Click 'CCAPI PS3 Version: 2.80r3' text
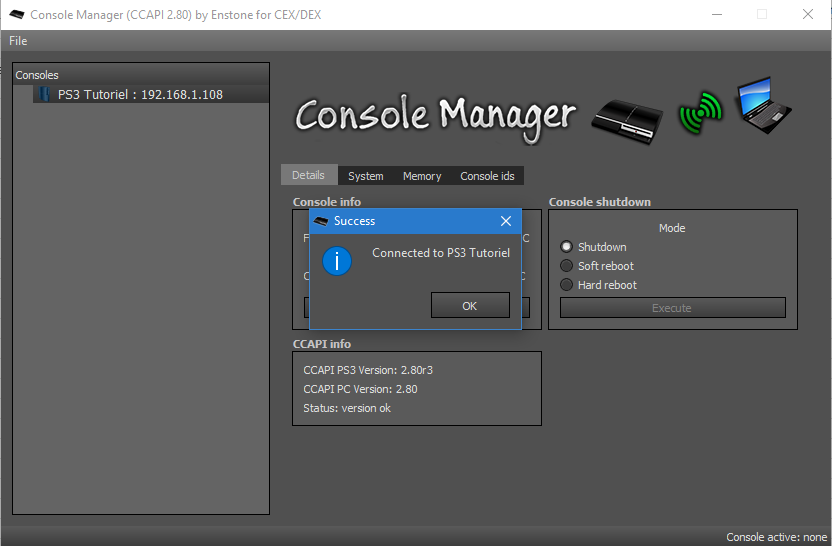 pyautogui.click(x=368, y=370)
